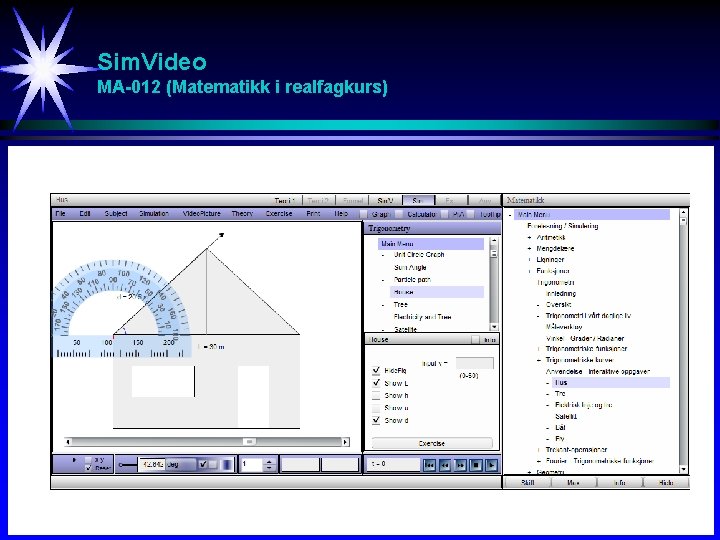Click the Hide button in Matematikk panel
The height and width of the screenshot is (540, 720).
coord(666,483)
